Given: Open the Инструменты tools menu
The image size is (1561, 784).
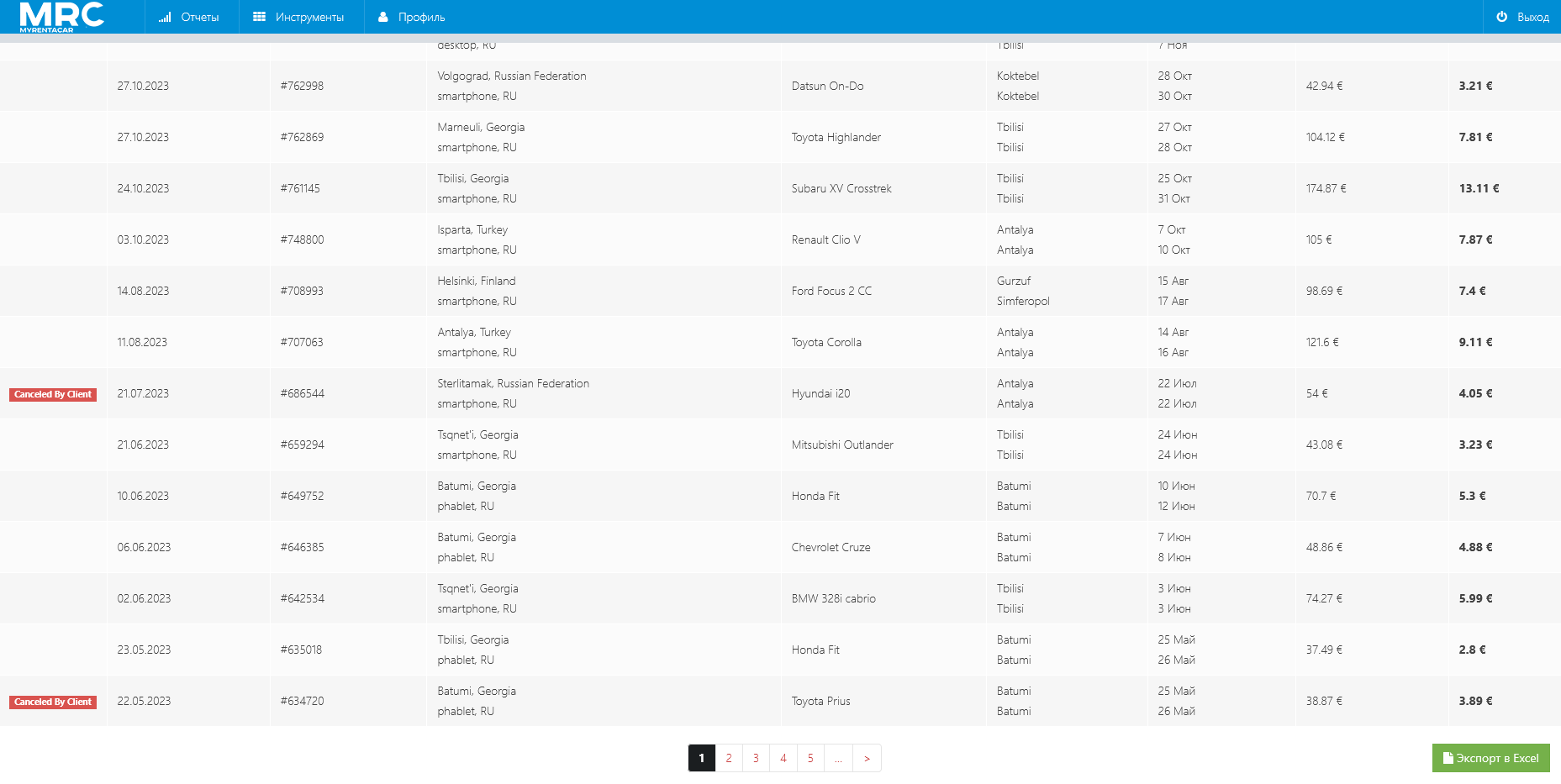Looking at the screenshot, I should coord(301,17).
